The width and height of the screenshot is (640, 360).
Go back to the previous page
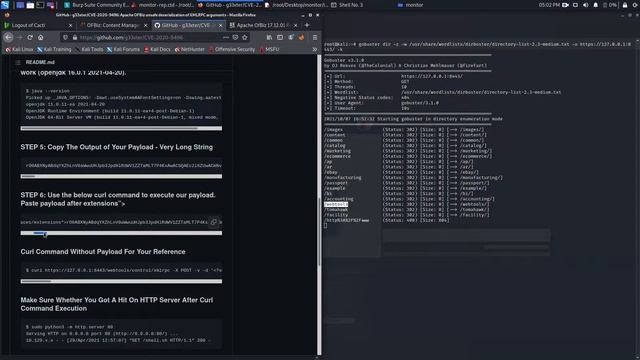(9, 37)
